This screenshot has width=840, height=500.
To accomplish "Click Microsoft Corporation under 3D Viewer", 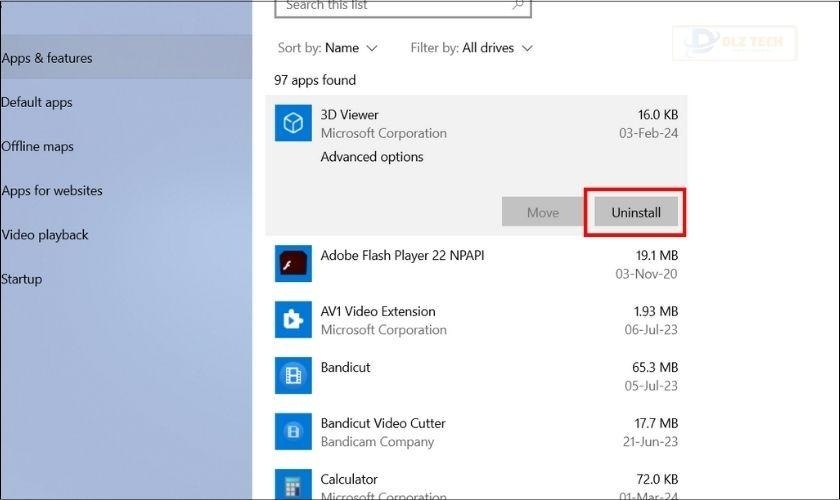I will pos(384,133).
